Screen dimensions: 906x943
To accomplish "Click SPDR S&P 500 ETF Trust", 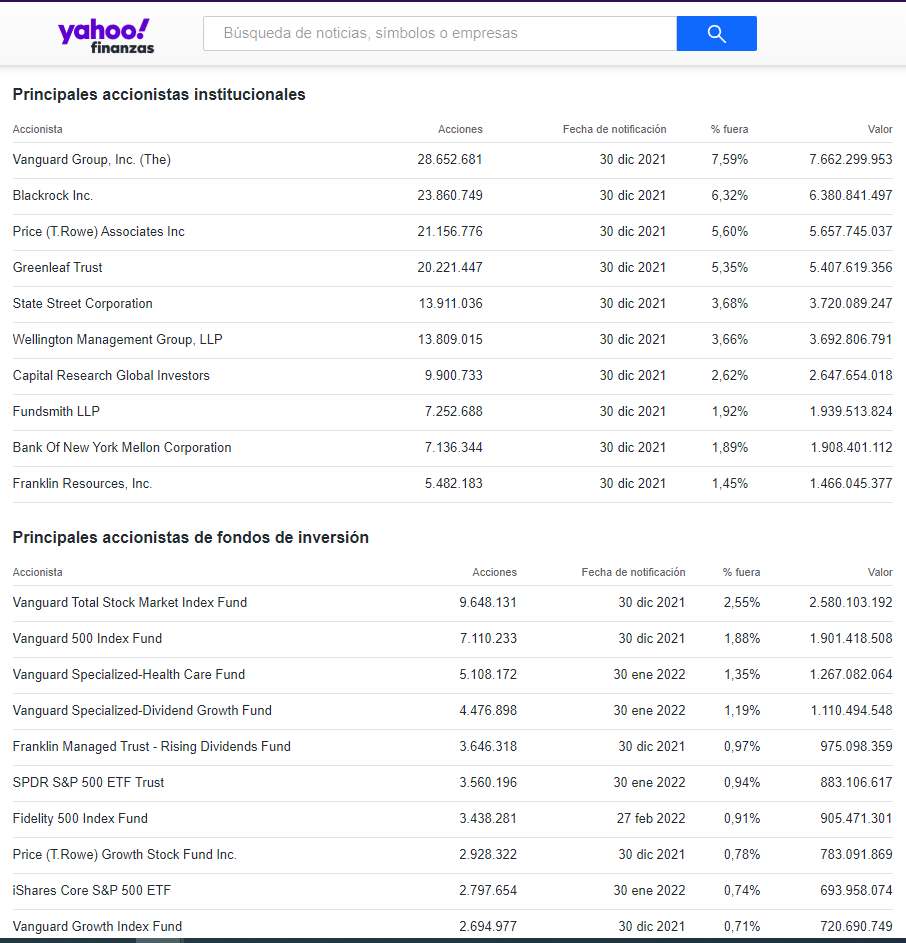I will (x=89, y=783).
